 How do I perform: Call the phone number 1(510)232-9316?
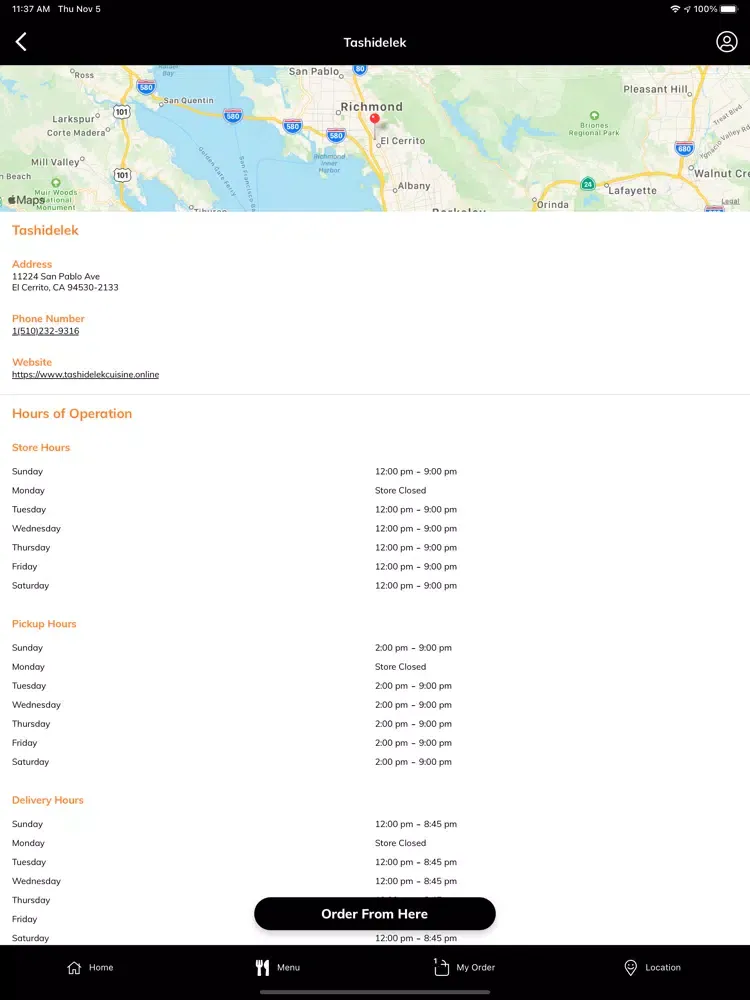tap(46, 331)
